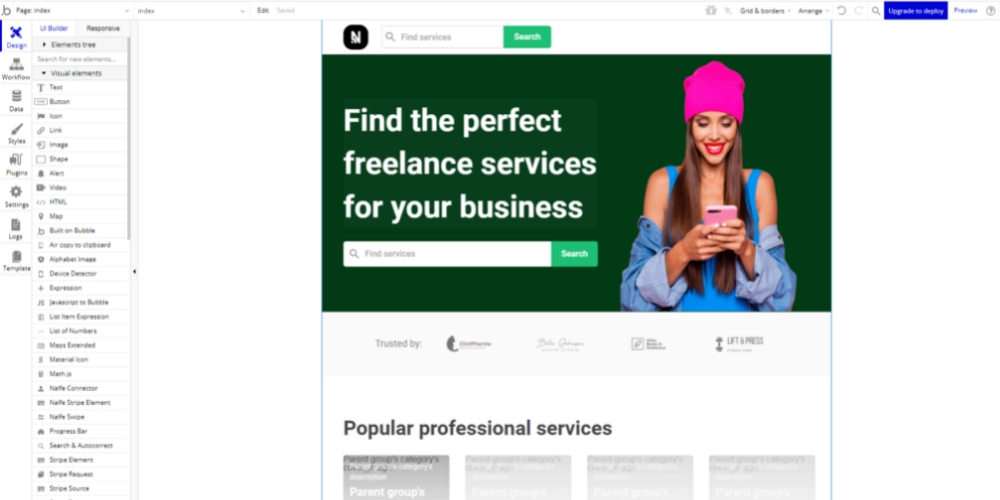
Task: Open the Grid & borders dropdown
Action: 765,11
